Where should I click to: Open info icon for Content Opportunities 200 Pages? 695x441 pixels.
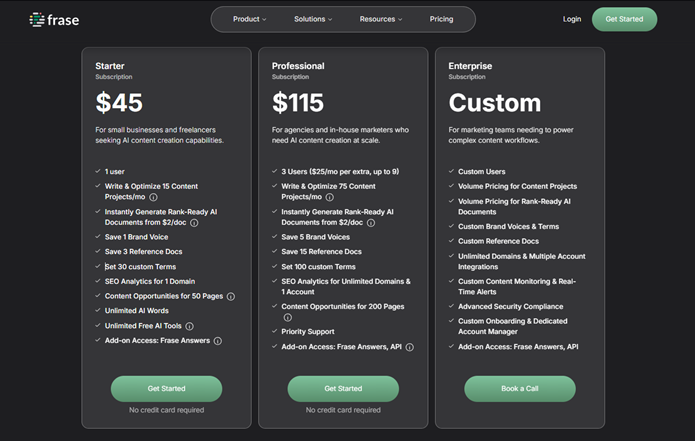click(288, 318)
